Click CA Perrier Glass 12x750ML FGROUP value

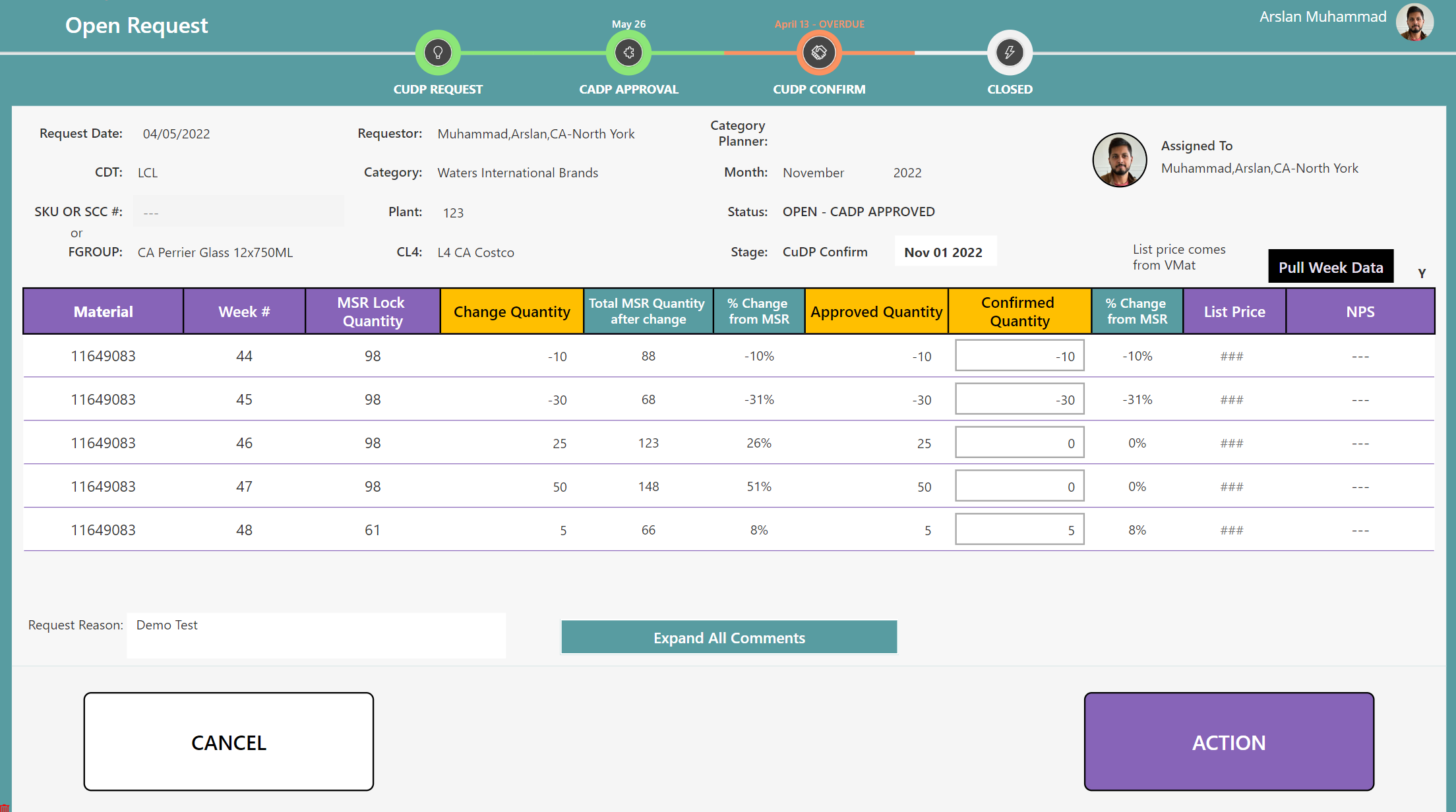pyautogui.click(x=215, y=252)
